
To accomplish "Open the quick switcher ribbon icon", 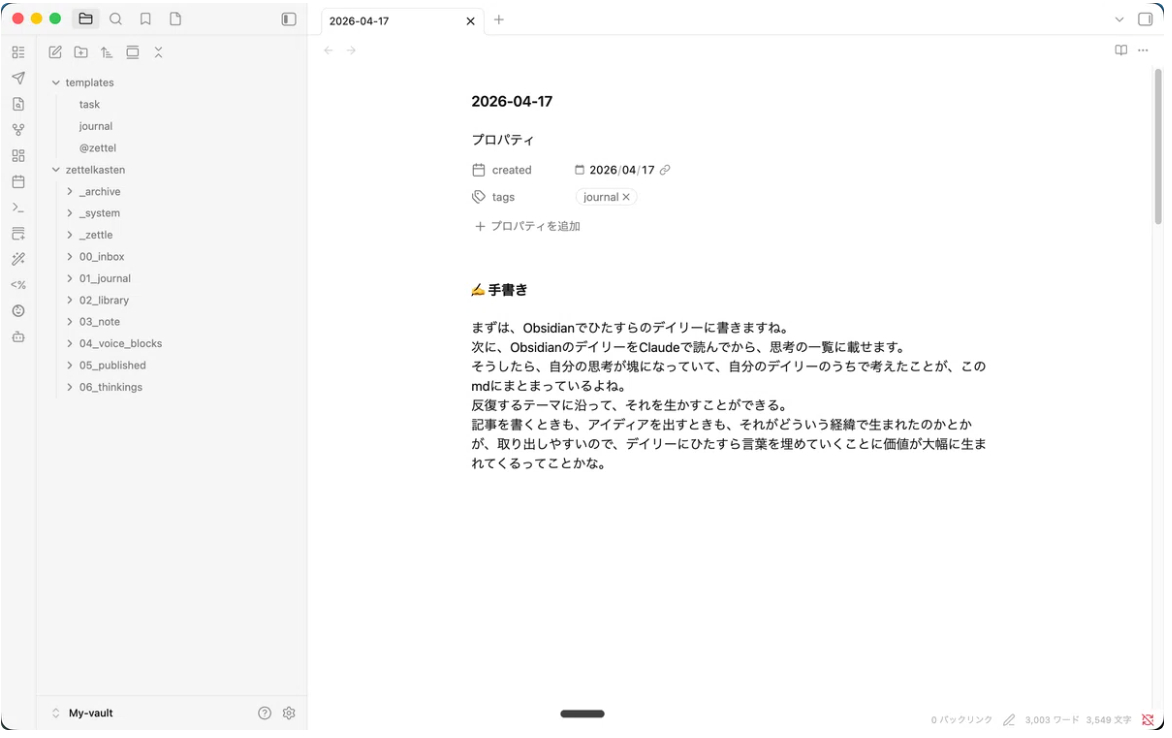I will coord(19,52).
